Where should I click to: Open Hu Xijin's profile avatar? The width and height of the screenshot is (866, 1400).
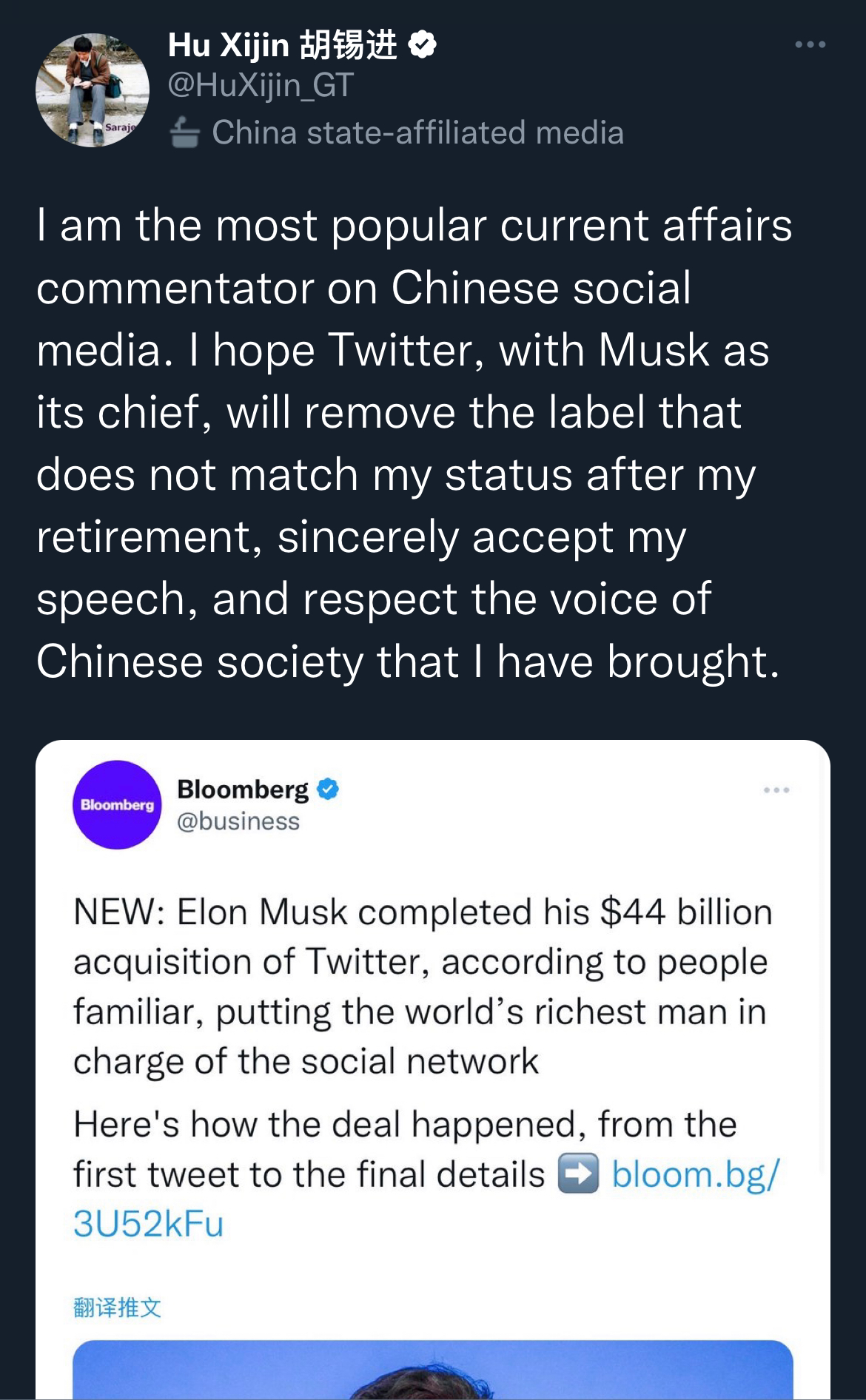92,90
